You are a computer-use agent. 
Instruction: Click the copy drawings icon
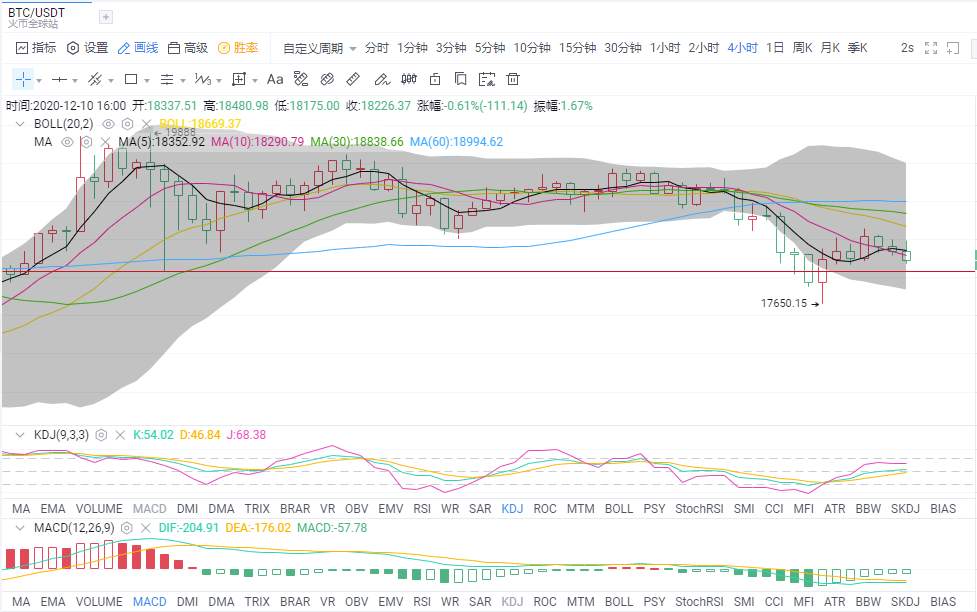click(x=460, y=79)
